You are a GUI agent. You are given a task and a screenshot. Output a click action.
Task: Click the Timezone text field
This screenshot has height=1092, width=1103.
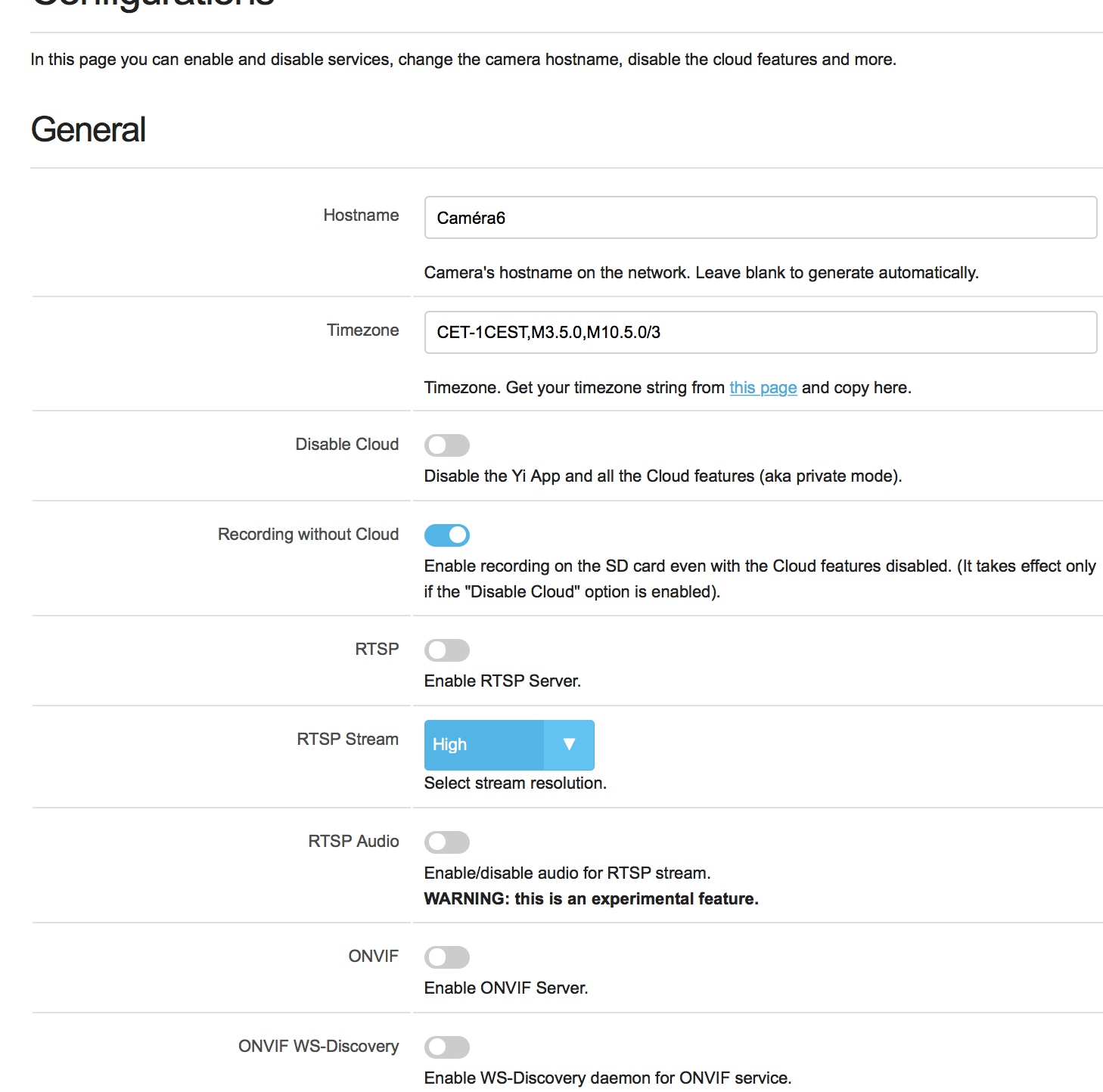point(760,333)
